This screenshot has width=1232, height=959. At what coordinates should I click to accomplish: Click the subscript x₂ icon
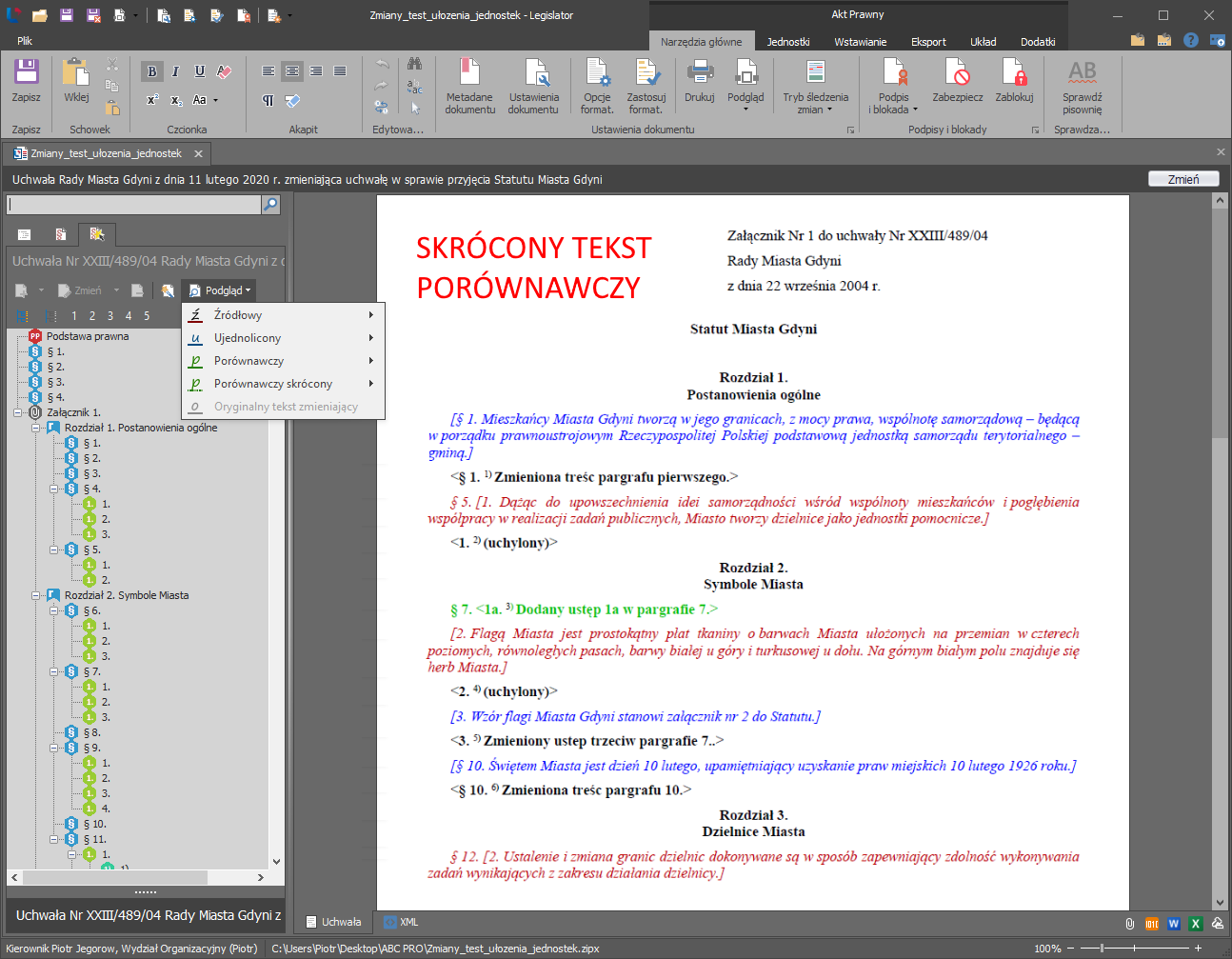click(176, 100)
